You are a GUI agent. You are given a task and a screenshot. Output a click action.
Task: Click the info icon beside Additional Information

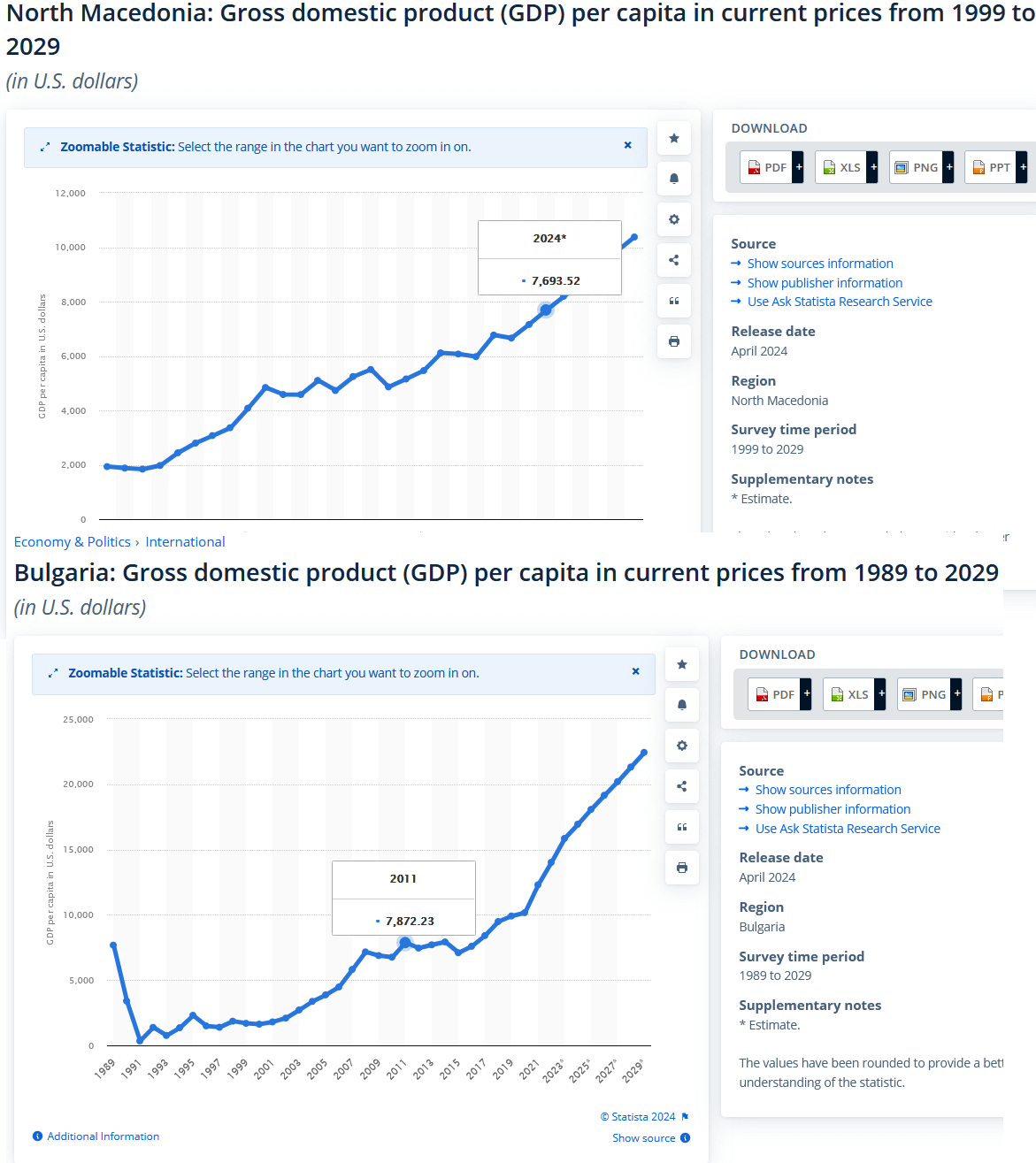point(37,1136)
